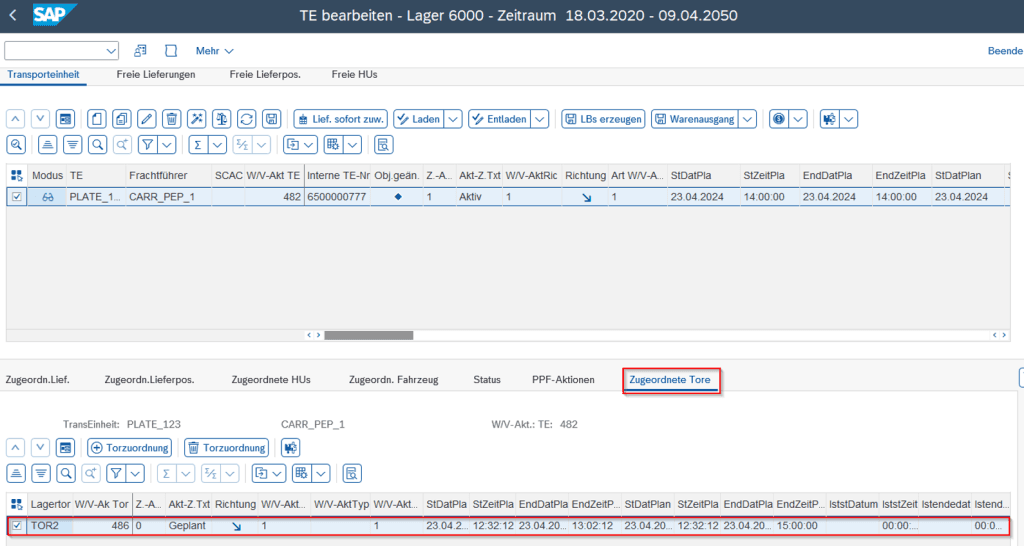Click the copy icon in upper toolbar
Viewport: 1024px width, 546px height.
121,119
